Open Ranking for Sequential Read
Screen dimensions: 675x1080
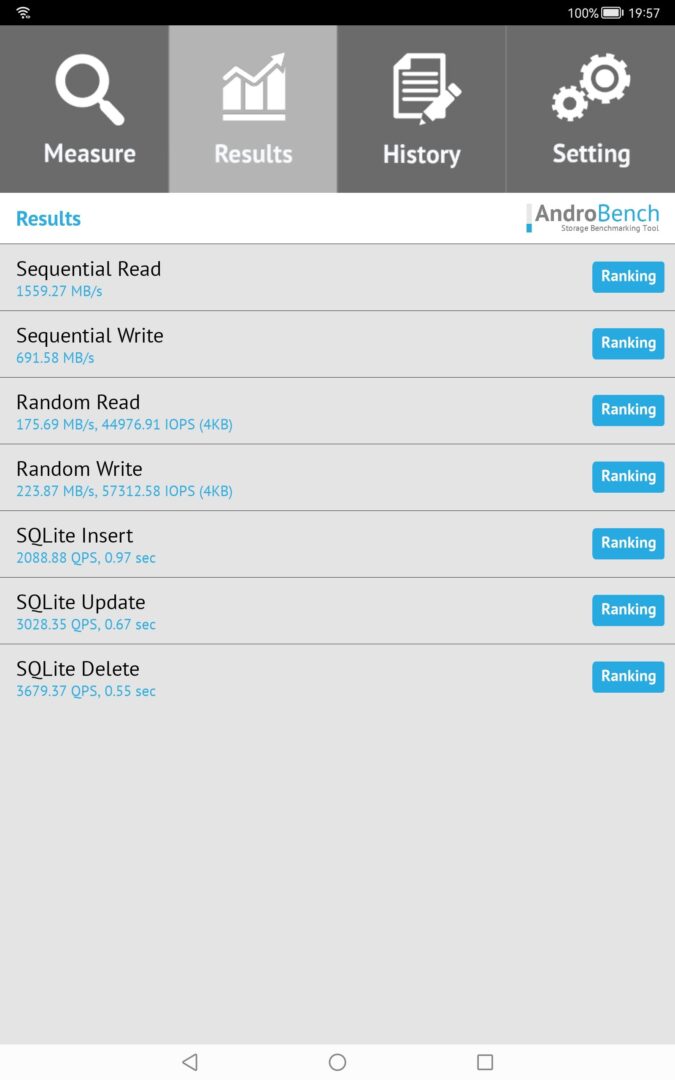[628, 276]
